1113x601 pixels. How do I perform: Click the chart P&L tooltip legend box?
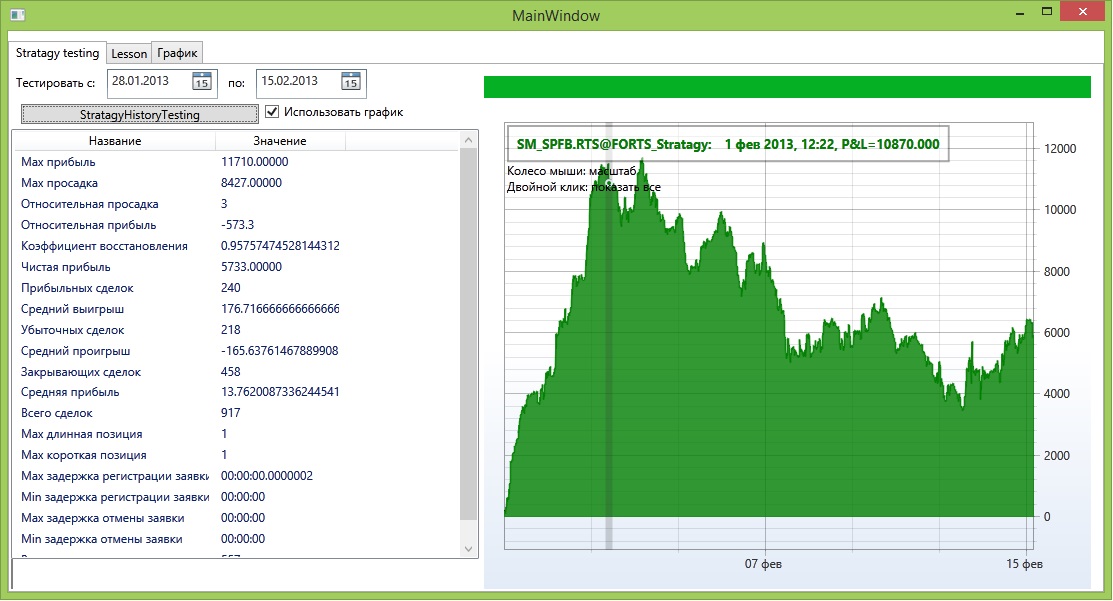pyautogui.click(x=727, y=145)
